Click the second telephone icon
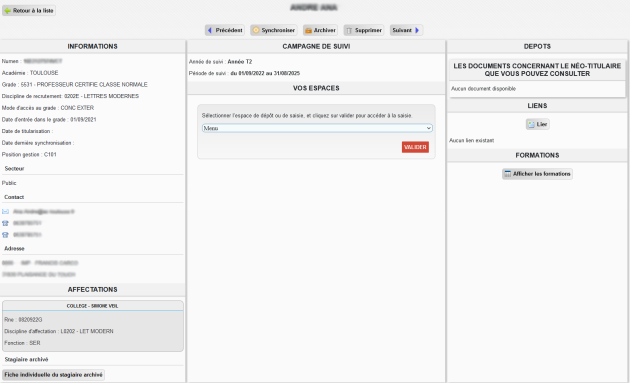The width and height of the screenshot is (630, 383). tap(5, 235)
